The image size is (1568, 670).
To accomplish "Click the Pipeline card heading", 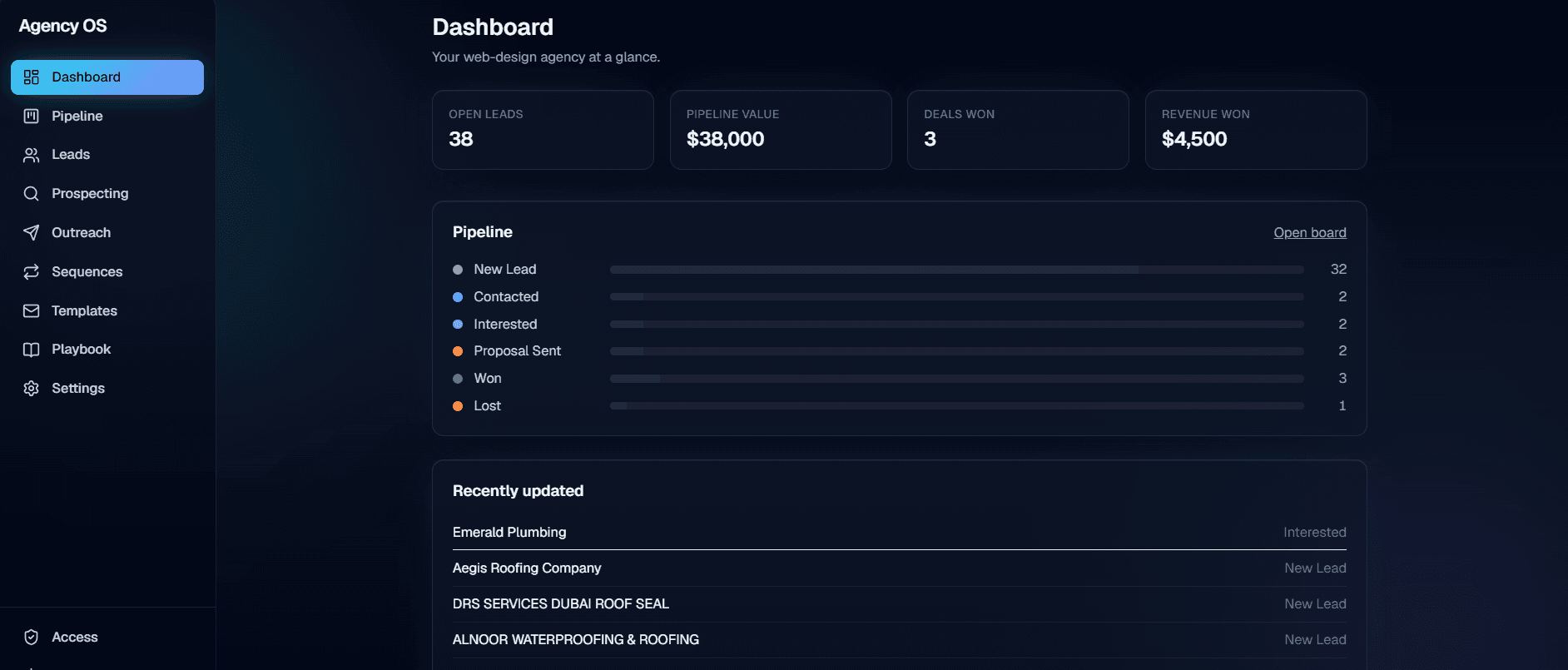I will [483, 232].
